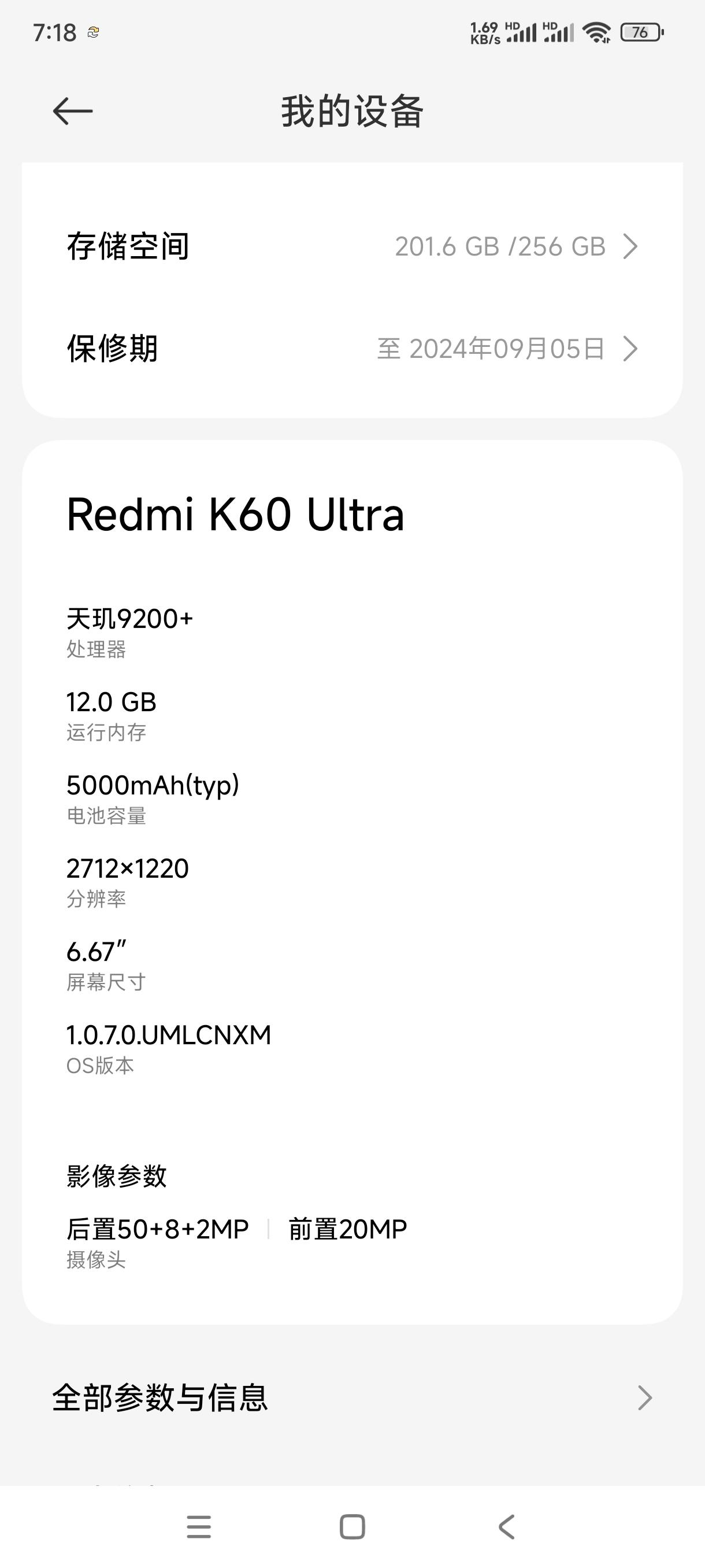The width and height of the screenshot is (705, 1568).
Task: Tap the Redmi K60 Ultra device name
Action: click(235, 515)
